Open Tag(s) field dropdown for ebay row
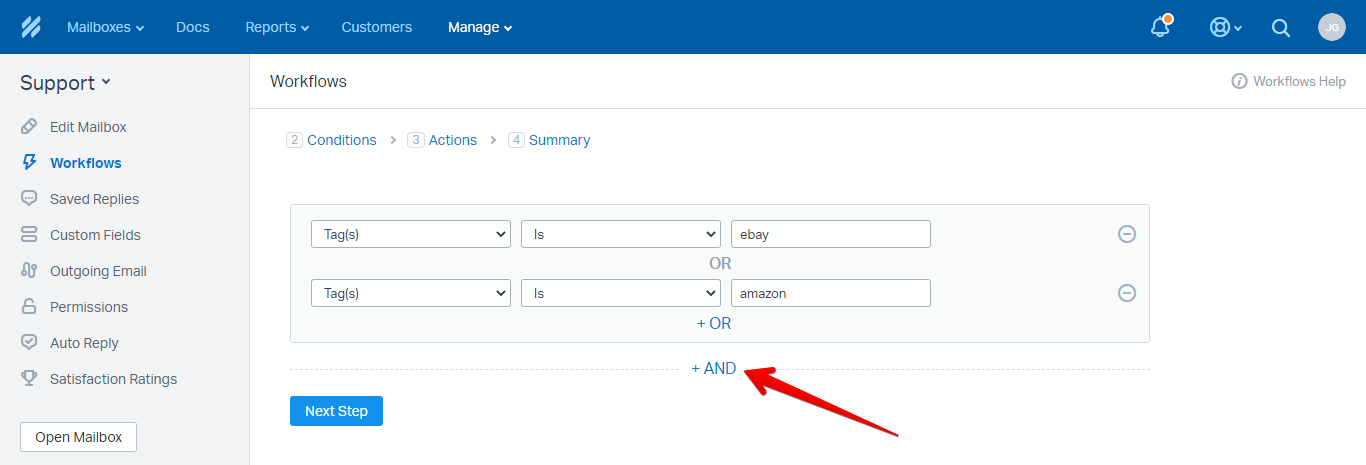The image size is (1366, 465). [x=411, y=234]
